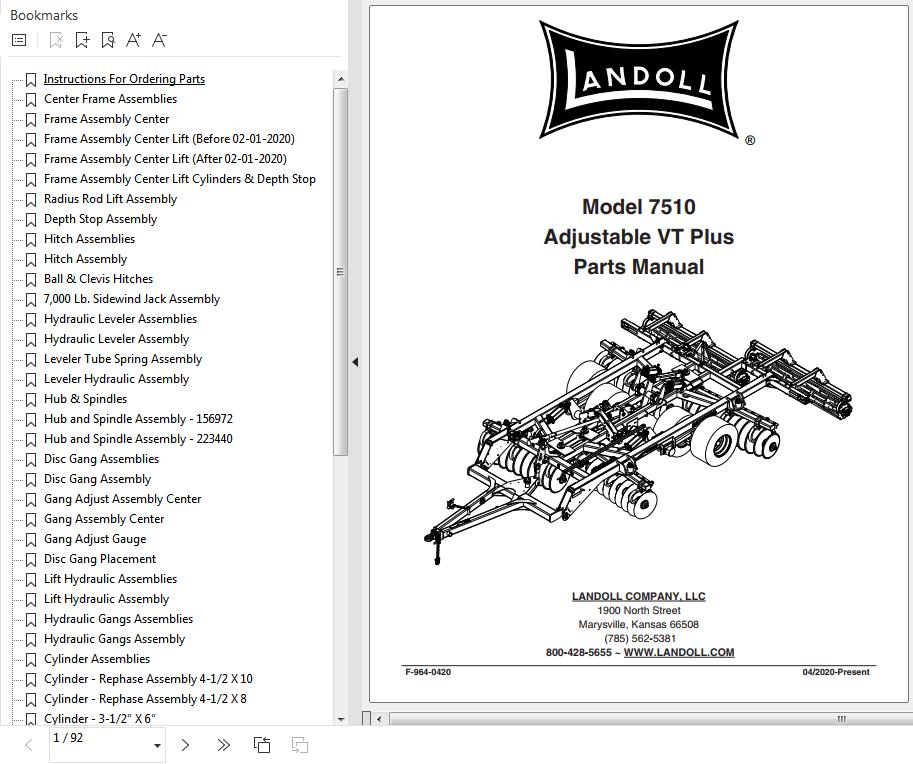Open the Depth Stop Assembly bookmark
The image size is (913, 764).
[x=101, y=219]
